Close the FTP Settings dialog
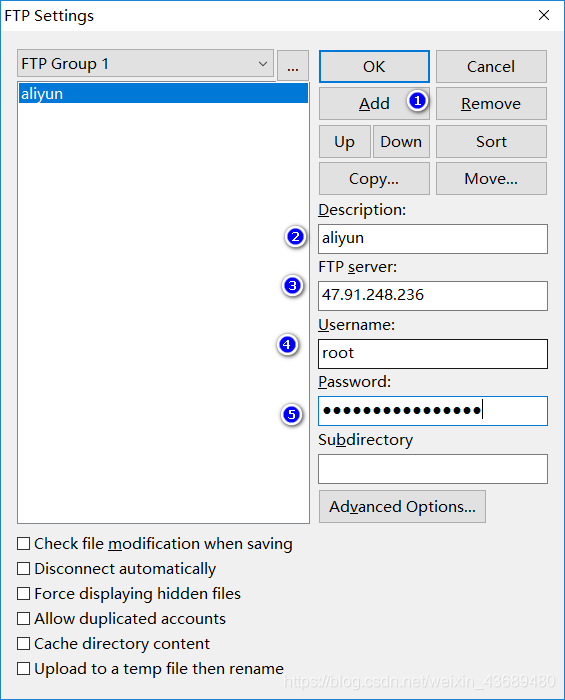The width and height of the screenshot is (565, 700). [544, 15]
